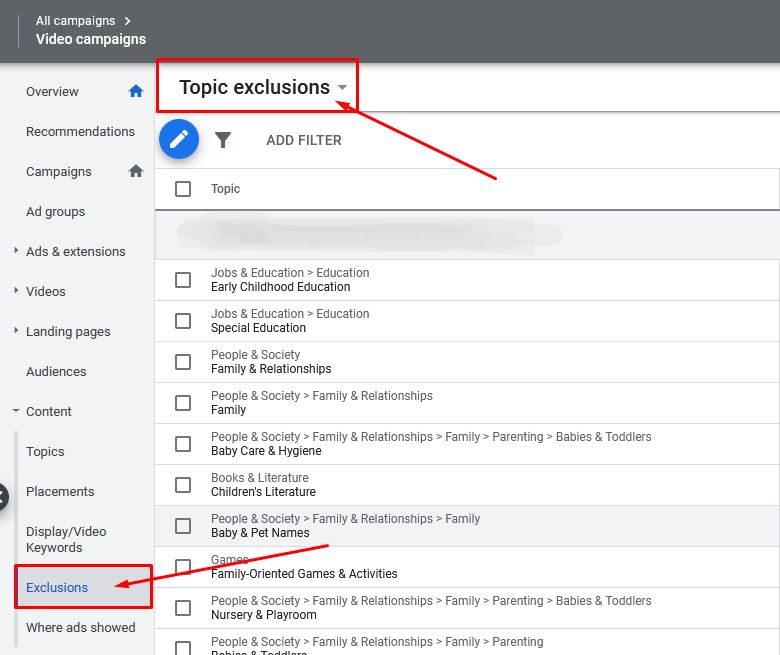Click the All campaigns breadcrumb link
Viewport: 780px width, 655px height.
(75, 20)
